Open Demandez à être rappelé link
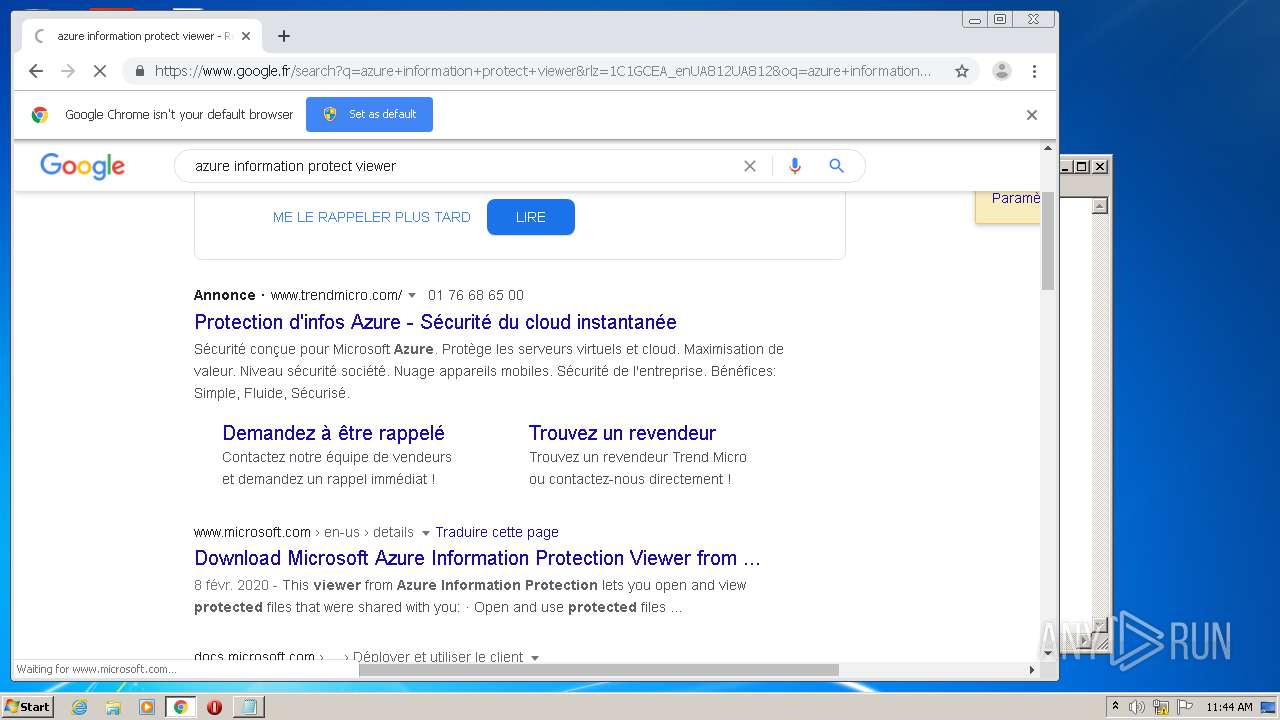Viewport: 1280px width, 720px height. (x=333, y=433)
